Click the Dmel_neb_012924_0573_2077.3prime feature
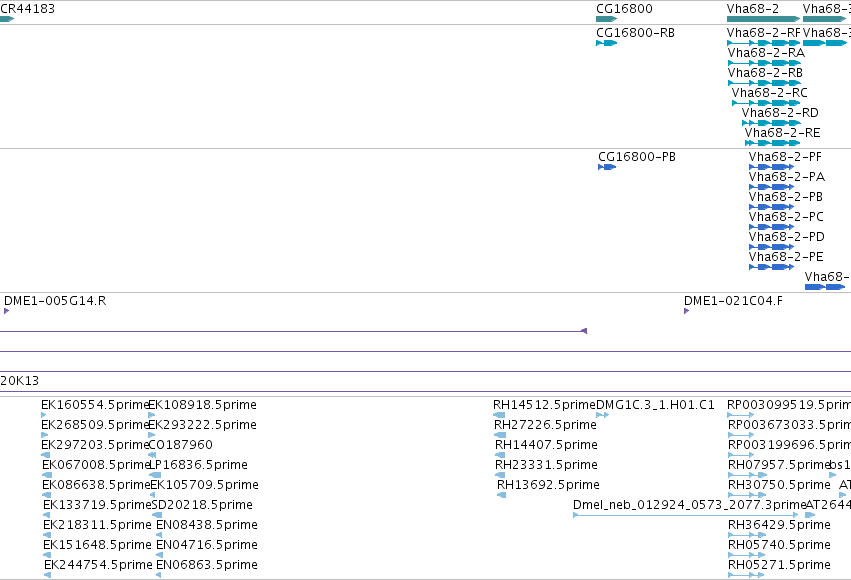 685,515
